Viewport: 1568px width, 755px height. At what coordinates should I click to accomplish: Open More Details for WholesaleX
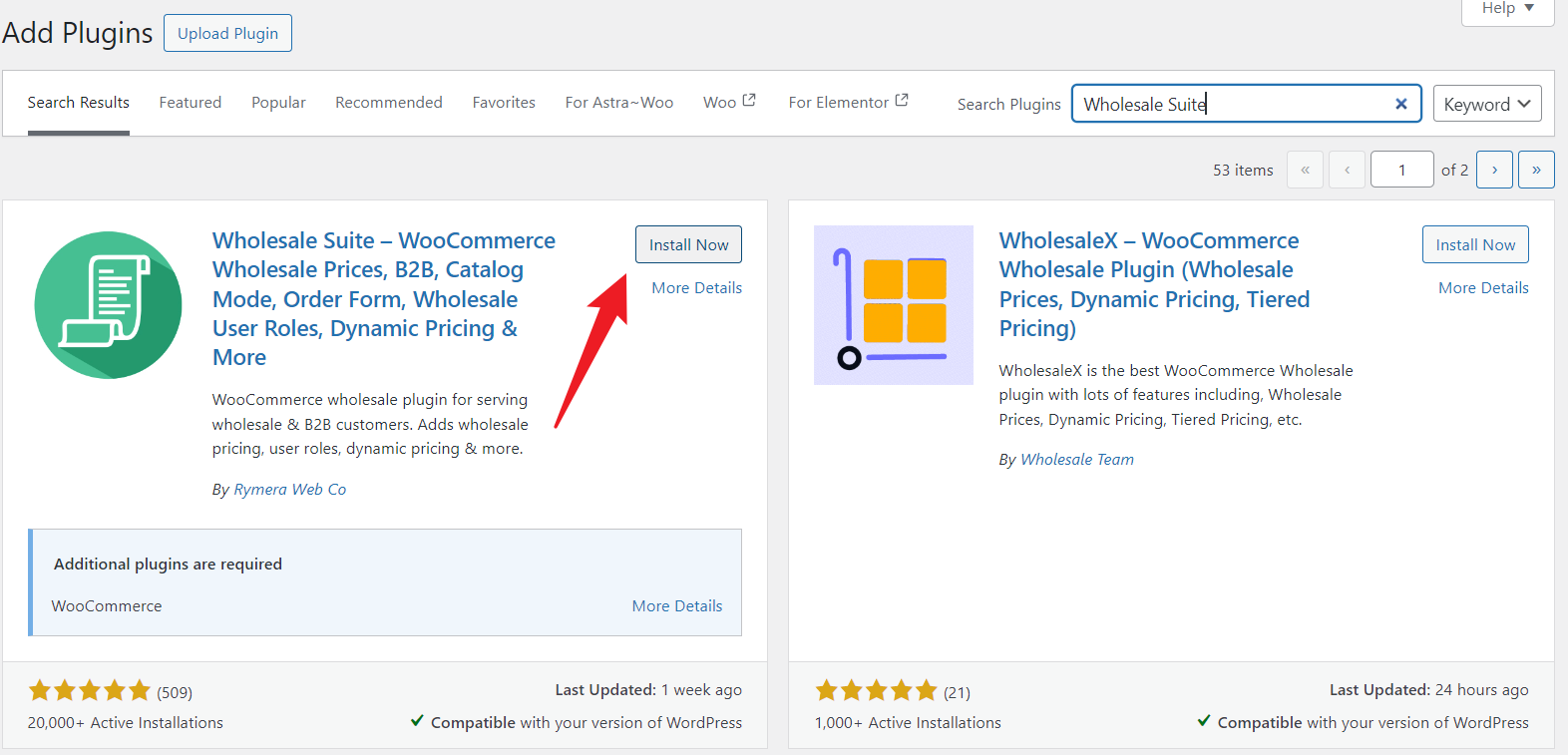[1483, 287]
